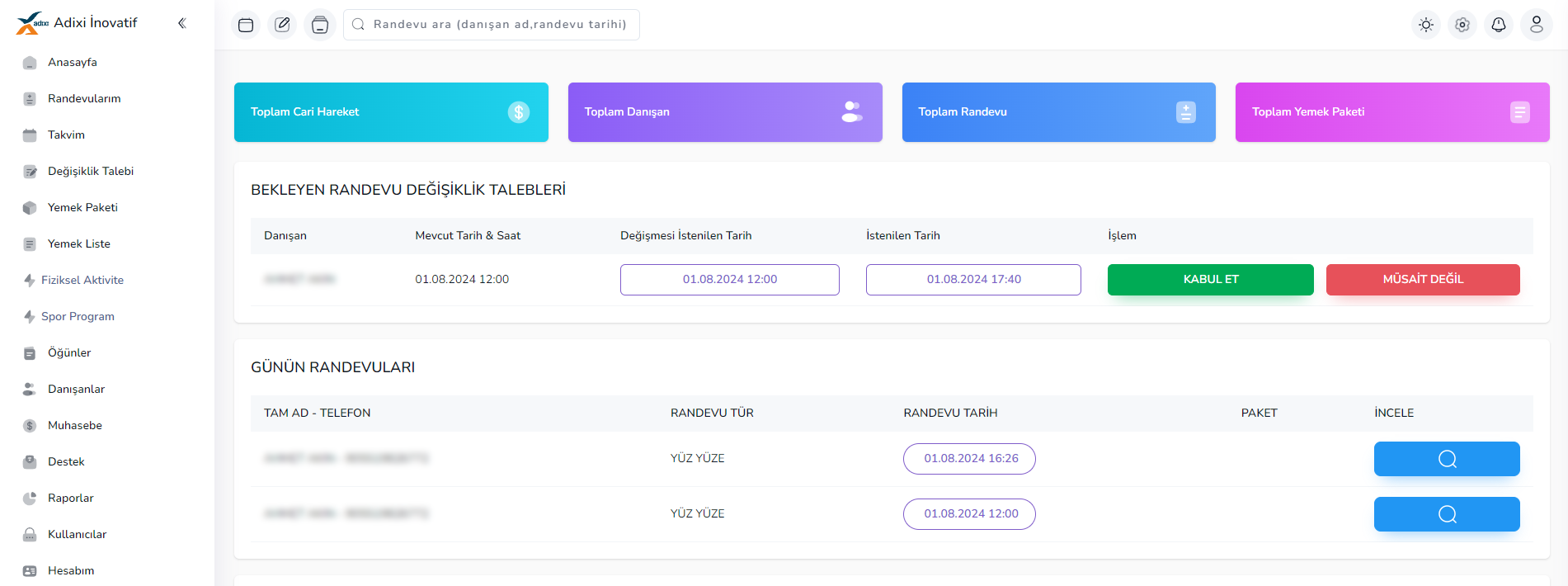Open user profile icon
This screenshot has height=586, width=1568.
click(1536, 25)
